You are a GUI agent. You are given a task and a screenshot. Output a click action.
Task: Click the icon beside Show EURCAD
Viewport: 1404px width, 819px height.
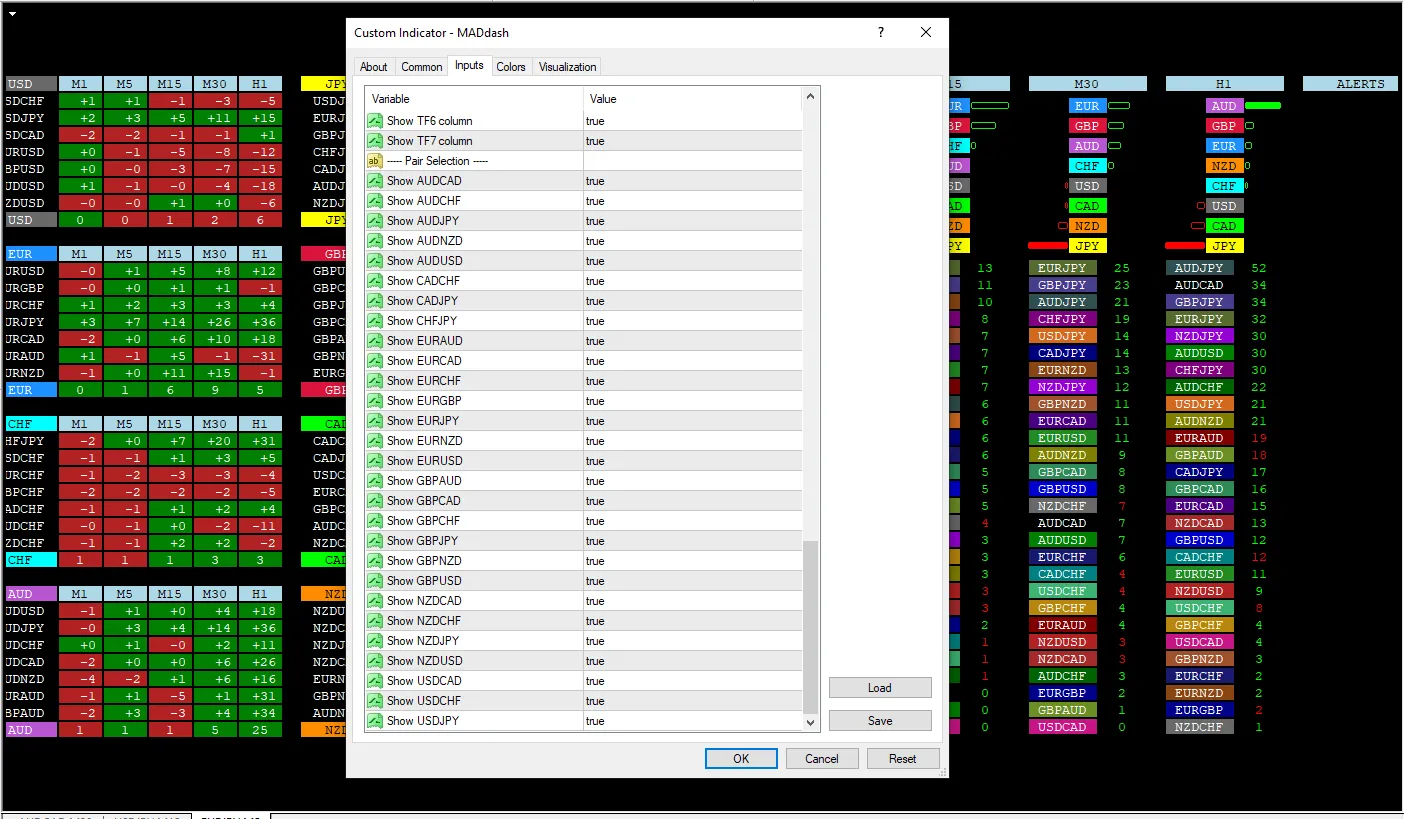pyautogui.click(x=375, y=361)
